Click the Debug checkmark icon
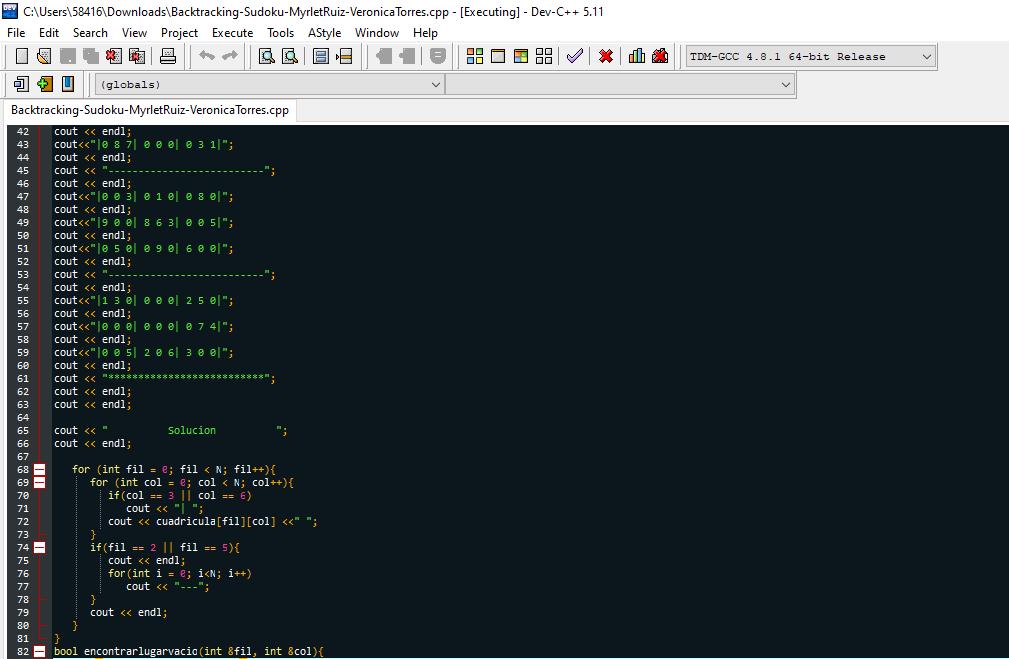The image size is (1009, 659). click(x=575, y=57)
